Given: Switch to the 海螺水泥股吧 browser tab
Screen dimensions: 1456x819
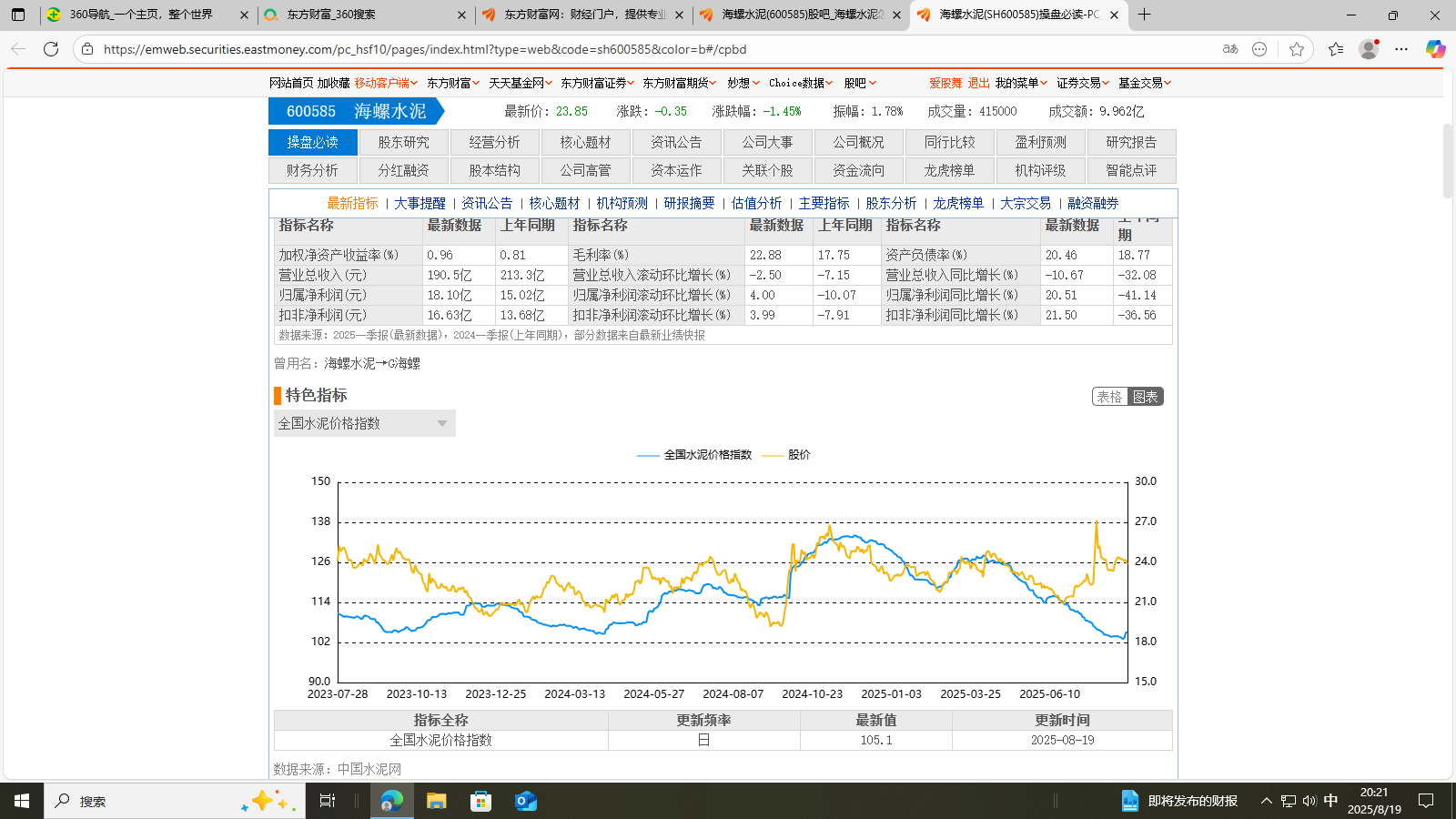Looking at the screenshot, I should coord(799,15).
